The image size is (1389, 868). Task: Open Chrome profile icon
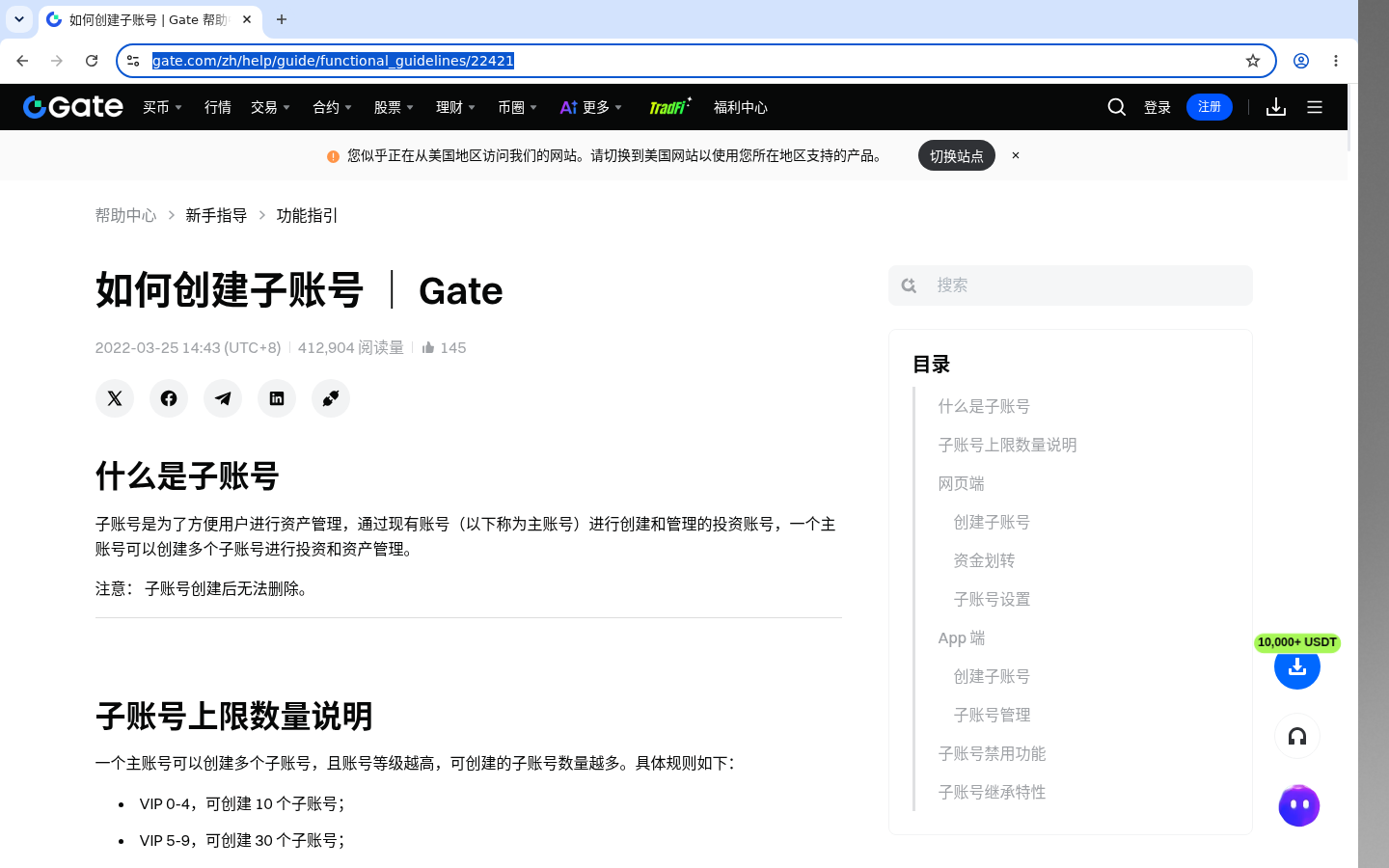tap(1301, 61)
